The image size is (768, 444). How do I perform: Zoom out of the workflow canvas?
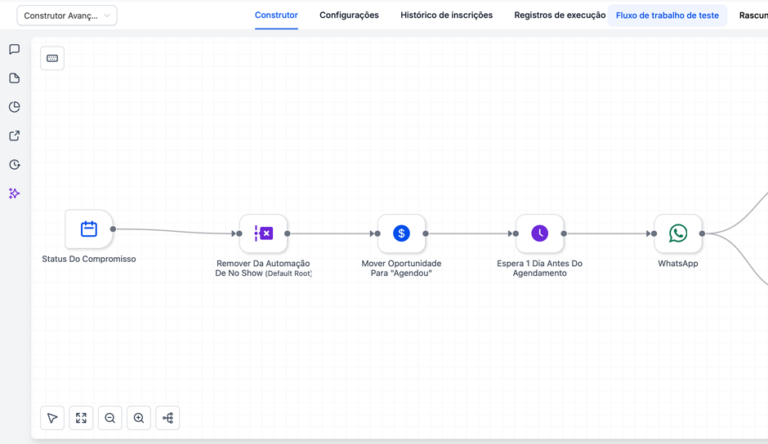(110, 418)
